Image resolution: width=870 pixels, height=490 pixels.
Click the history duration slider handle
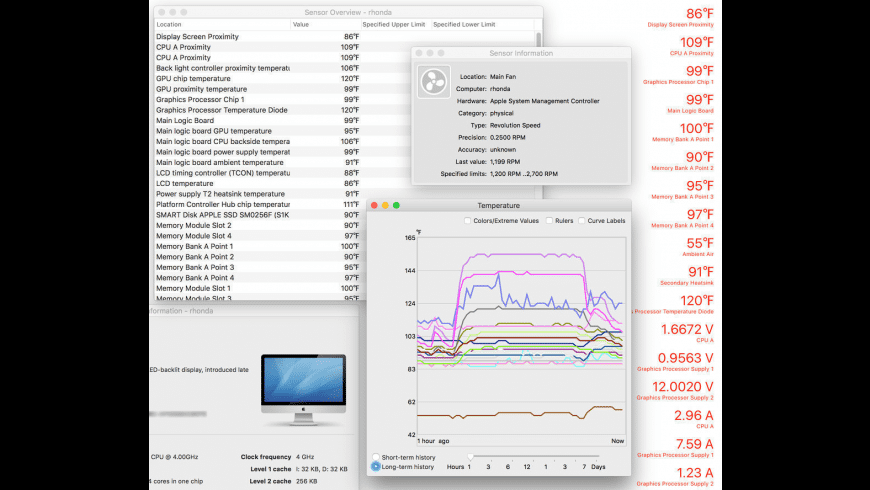pos(471,457)
